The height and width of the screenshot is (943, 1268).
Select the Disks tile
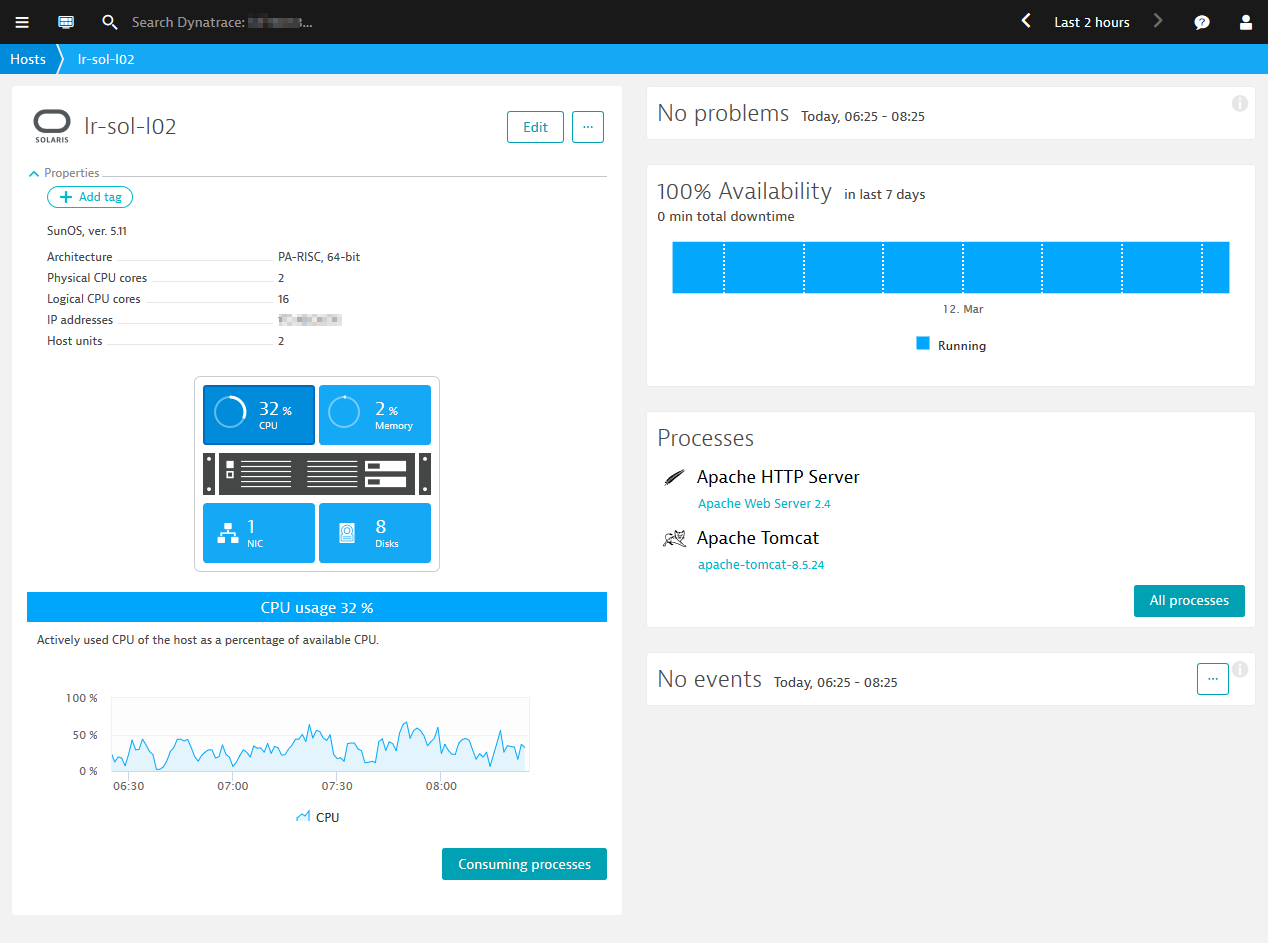click(375, 533)
